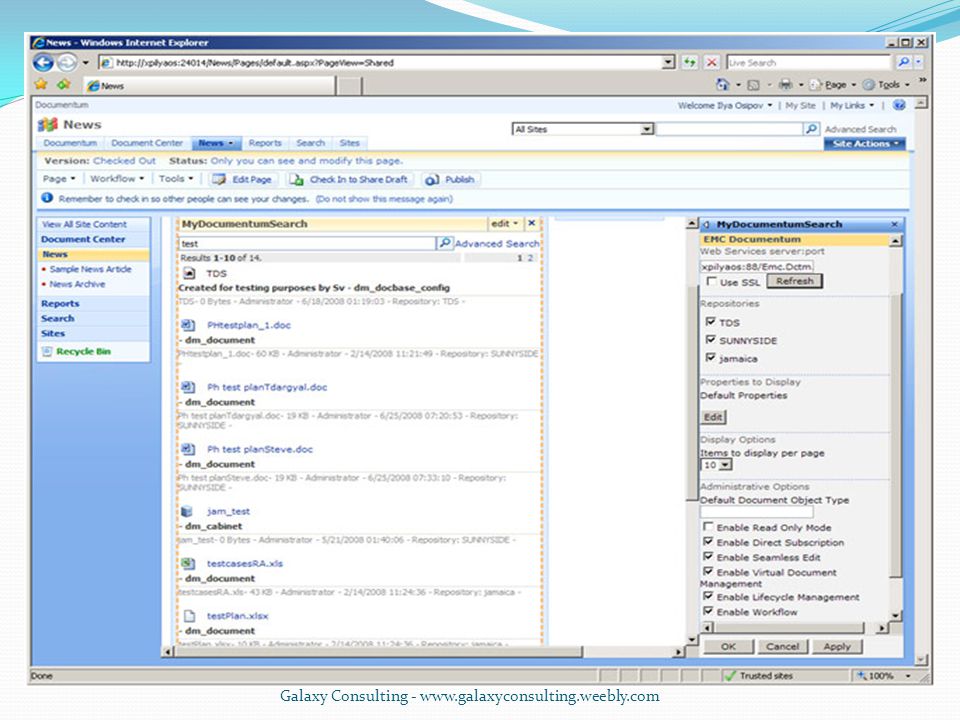
Task: Toggle Enable Lifecycle Management checkbox
Action: (708, 596)
